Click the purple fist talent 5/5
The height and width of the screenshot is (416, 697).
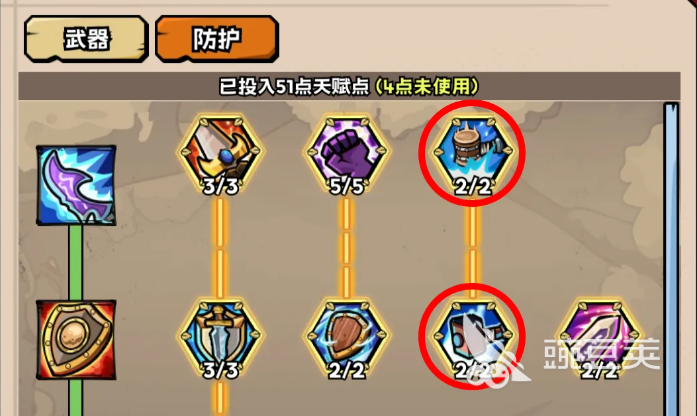pyautogui.click(x=346, y=152)
